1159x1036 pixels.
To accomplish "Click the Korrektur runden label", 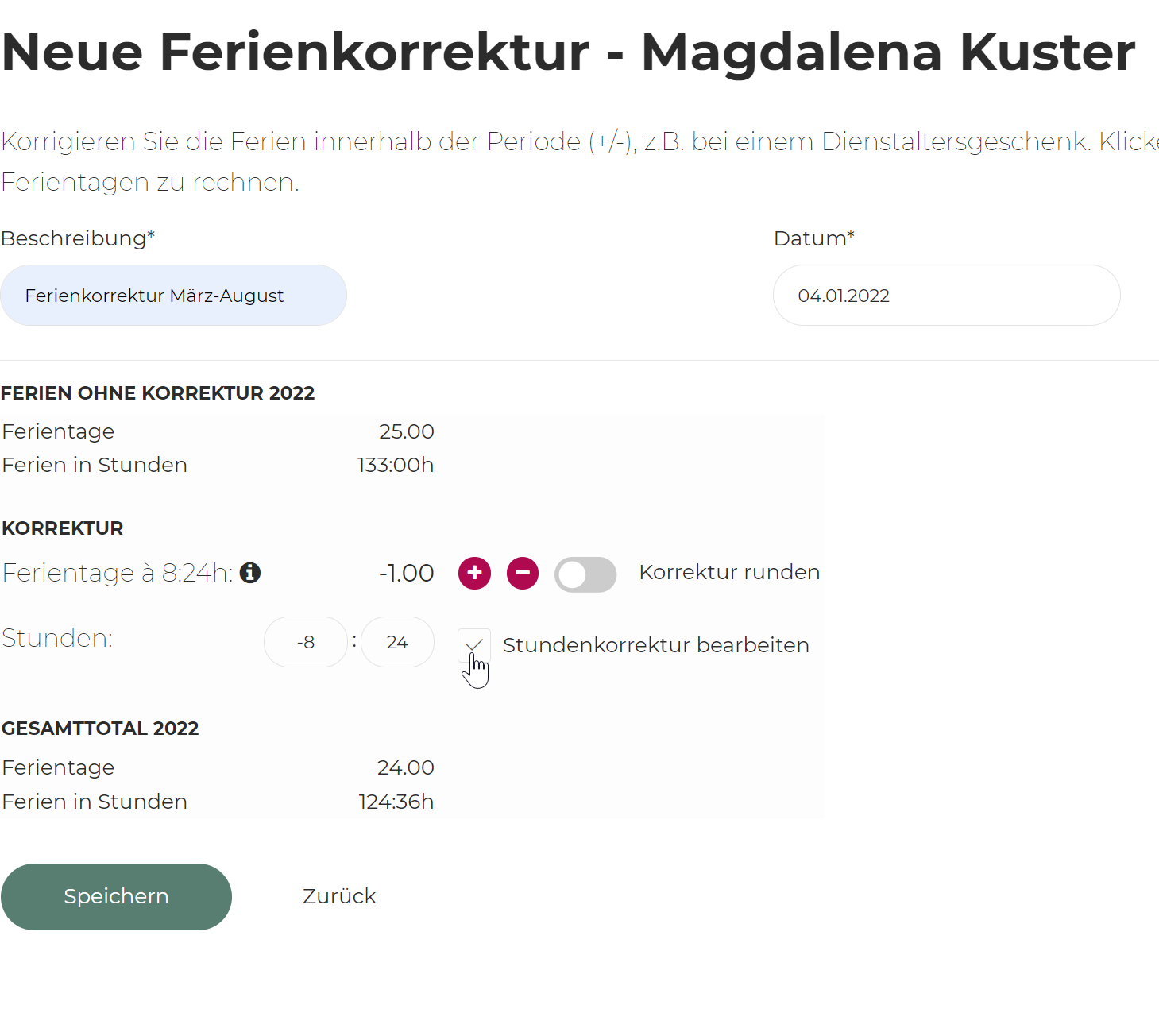I will click(x=729, y=572).
